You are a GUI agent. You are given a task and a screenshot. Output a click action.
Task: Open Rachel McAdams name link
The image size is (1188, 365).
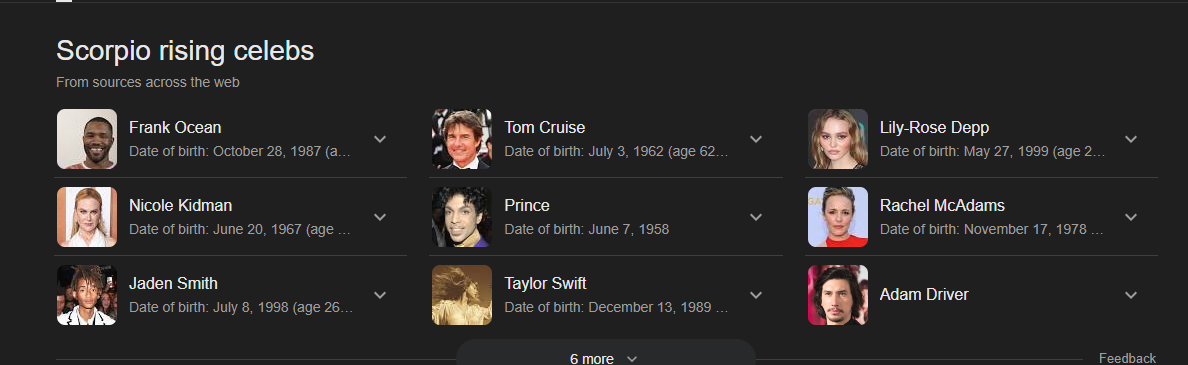click(942, 205)
